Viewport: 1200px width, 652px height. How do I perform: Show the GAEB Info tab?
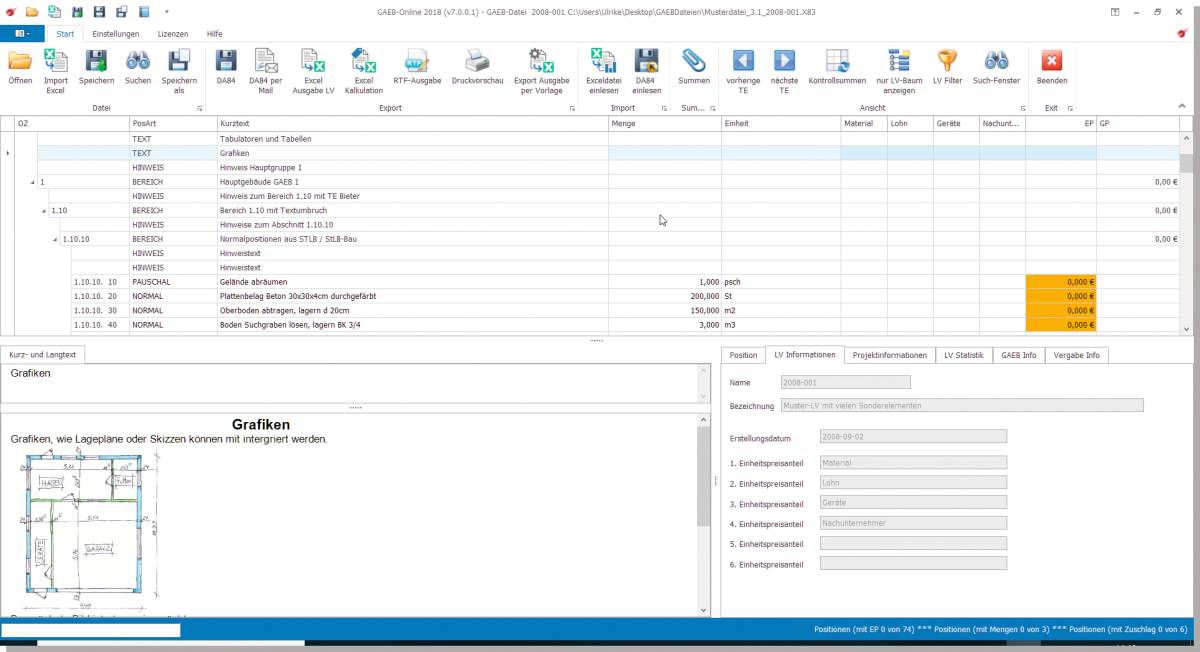coord(1019,355)
